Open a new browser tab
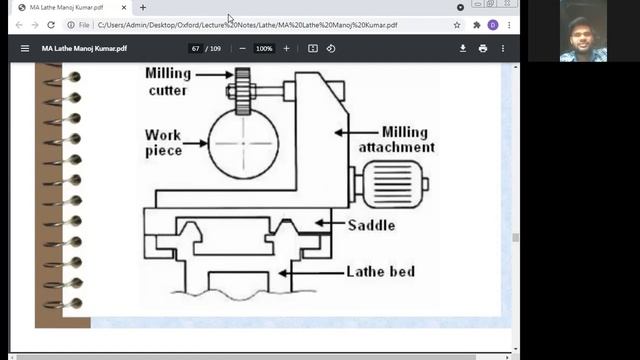Image resolution: width=640 pixels, height=360 pixels. coord(143,7)
